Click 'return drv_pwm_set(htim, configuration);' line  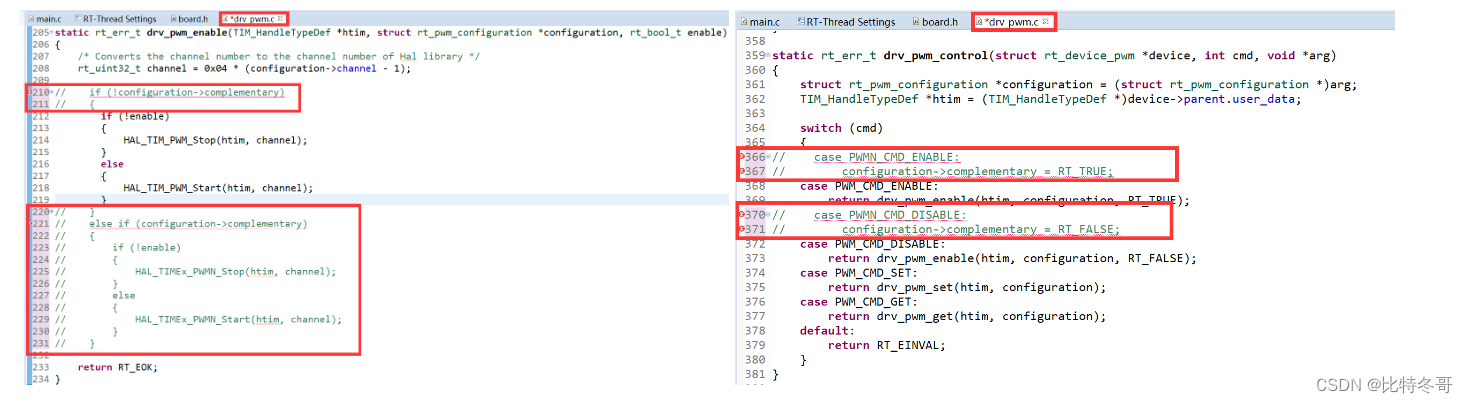[x=967, y=288]
